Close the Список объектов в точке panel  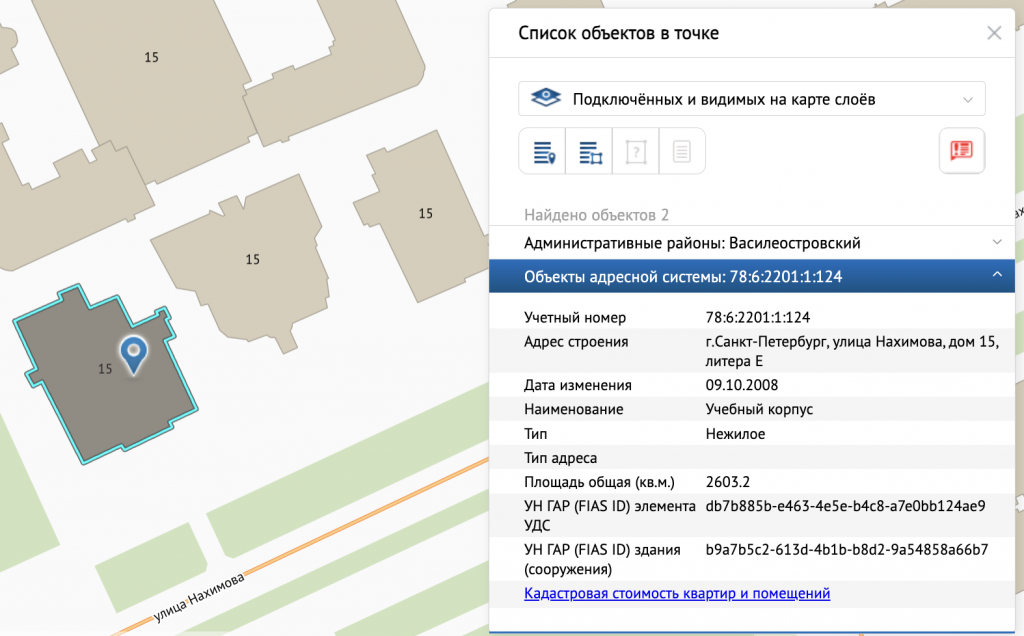(994, 33)
